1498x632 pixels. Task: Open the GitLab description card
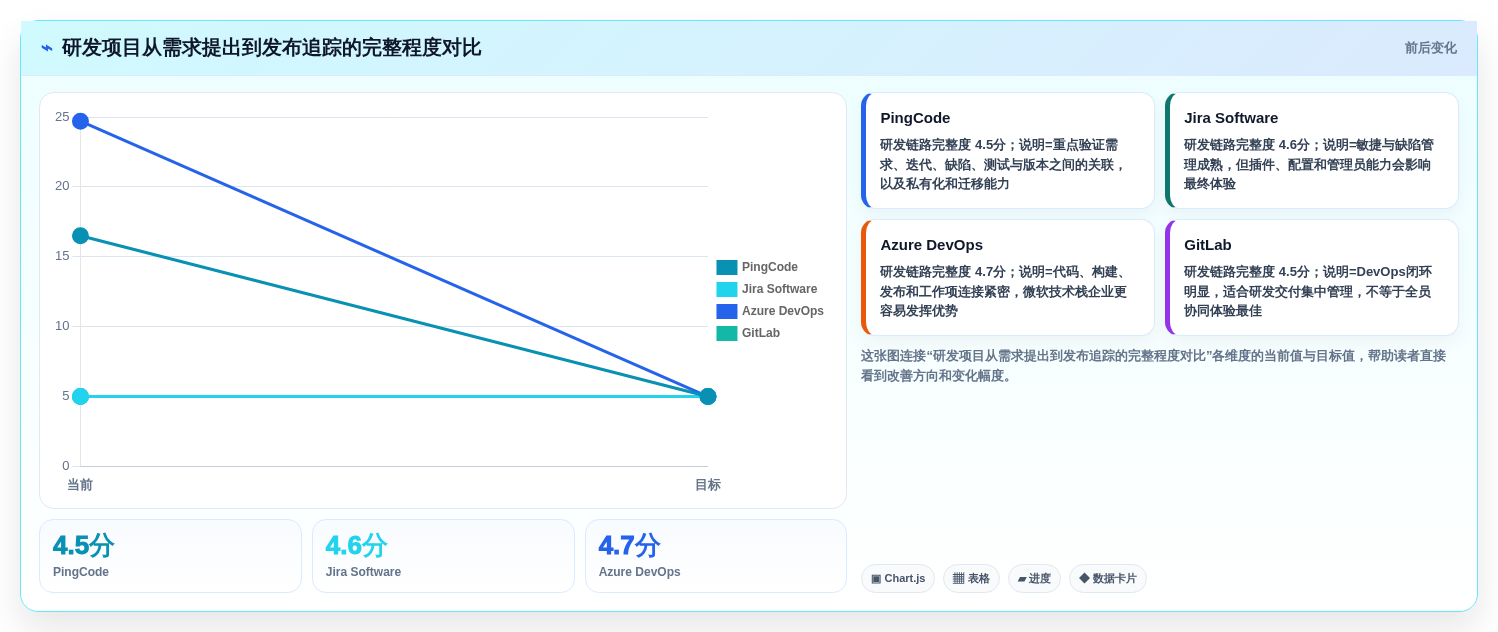1312,277
